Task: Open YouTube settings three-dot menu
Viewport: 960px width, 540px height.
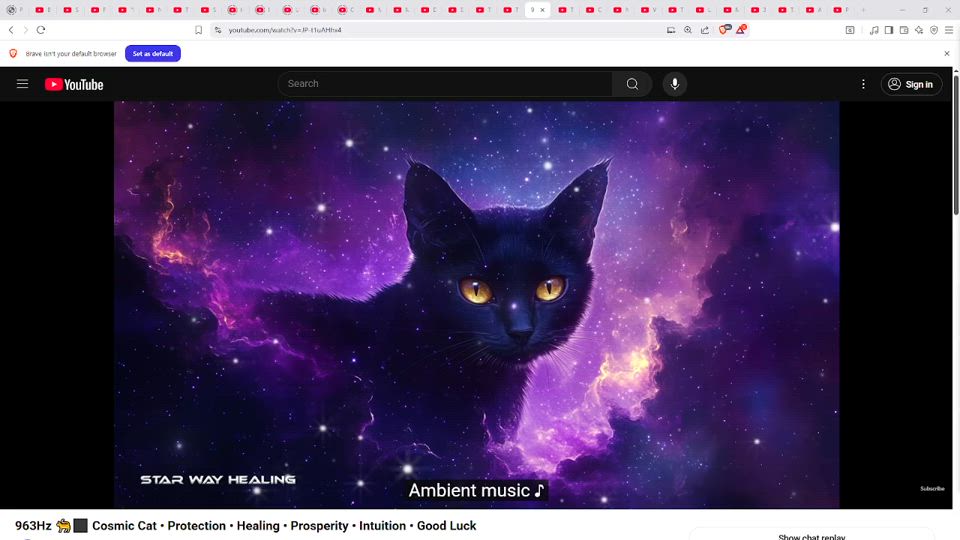Action: (863, 84)
